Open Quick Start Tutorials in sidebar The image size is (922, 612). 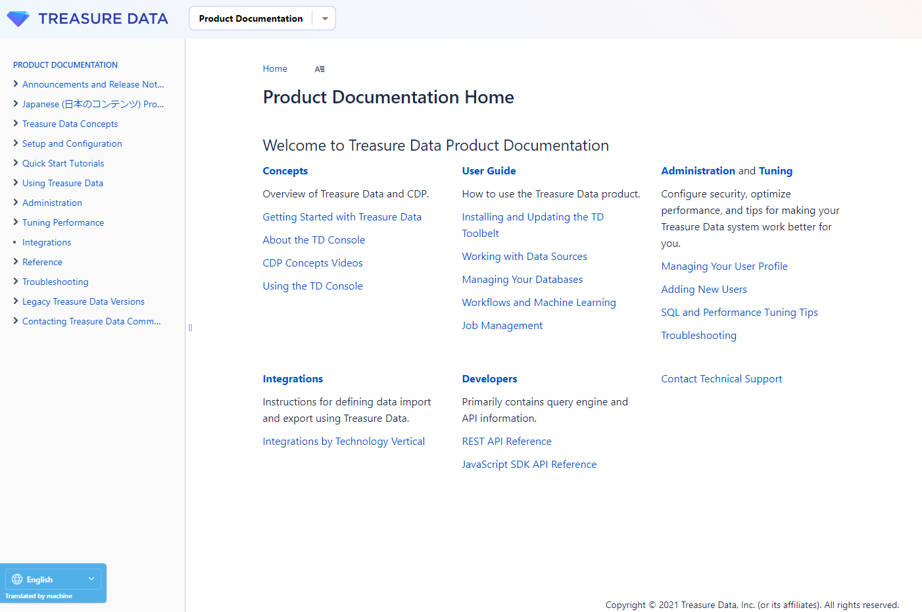[x=63, y=163]
